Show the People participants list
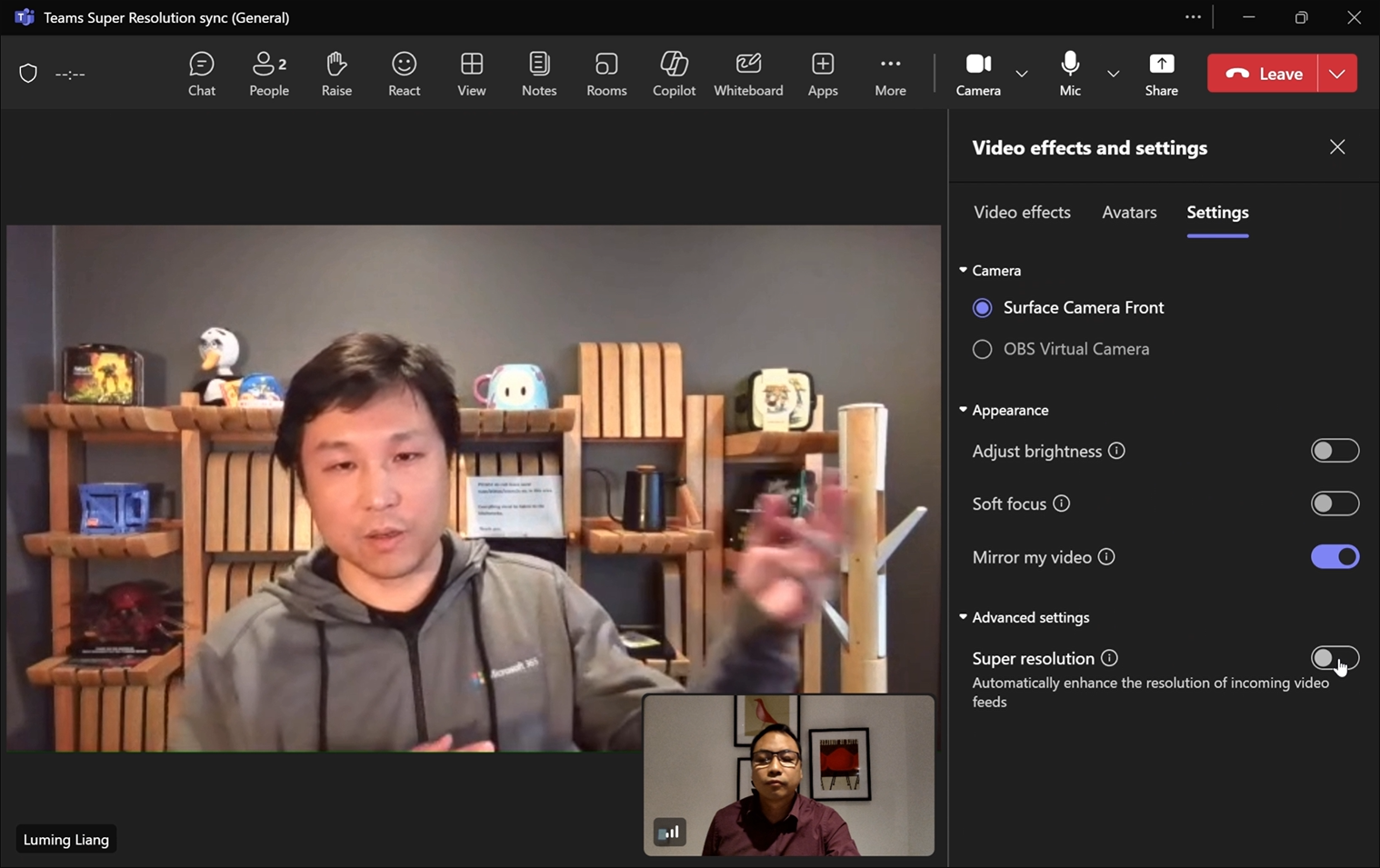Screen dimensions: 1380x868 tap(269, 74)
